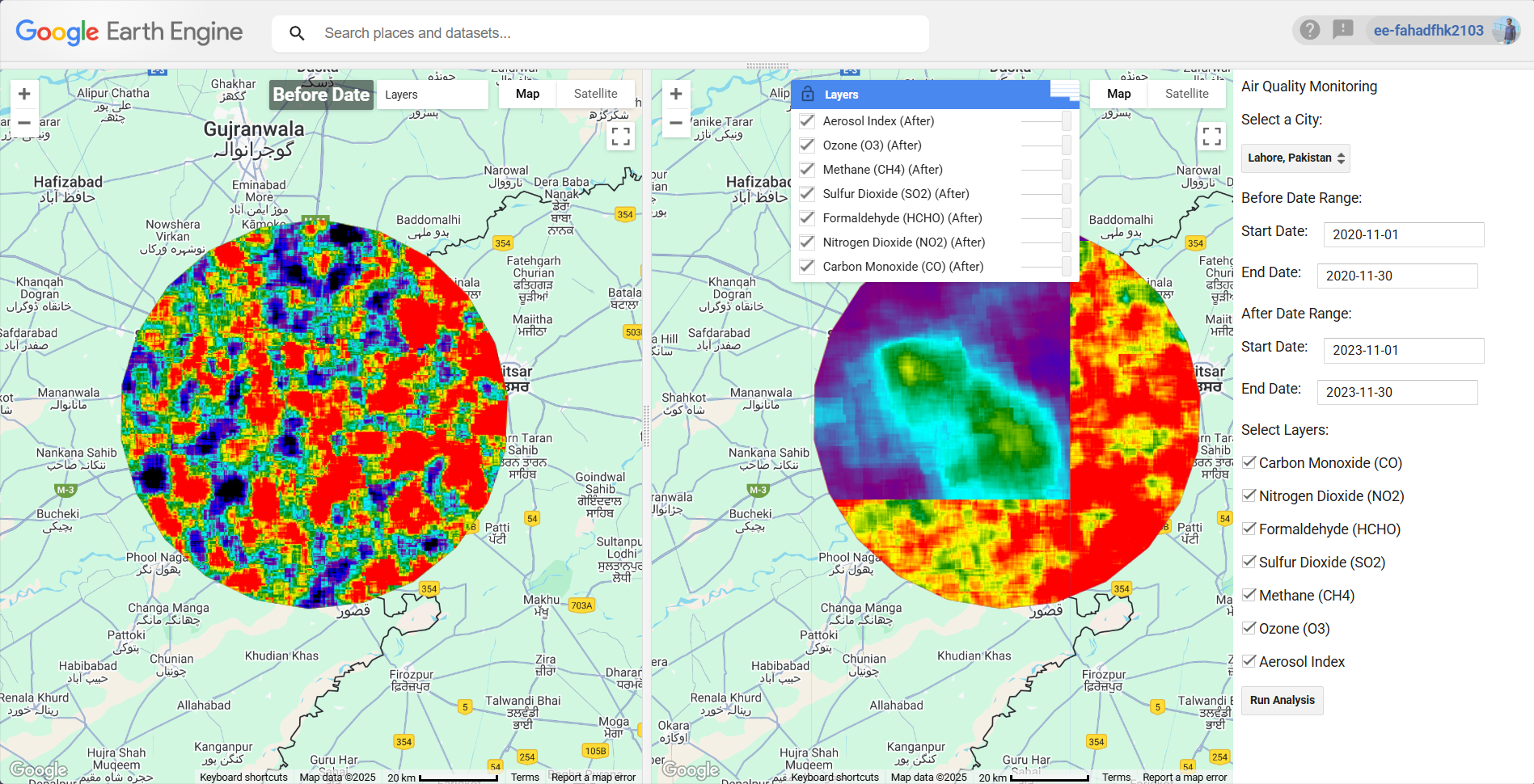Click the lock icon in Layers panel
This screenshot has height=784, width=1534.
point(808,95)
